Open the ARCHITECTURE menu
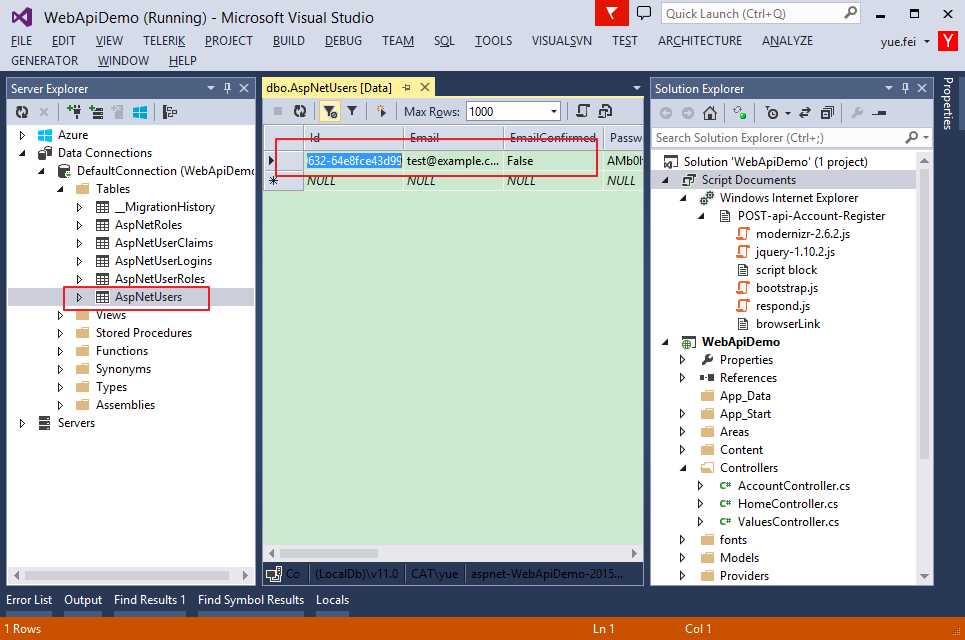Image resolution: width=965 pixels, height=640 pixels. (700, 41)
